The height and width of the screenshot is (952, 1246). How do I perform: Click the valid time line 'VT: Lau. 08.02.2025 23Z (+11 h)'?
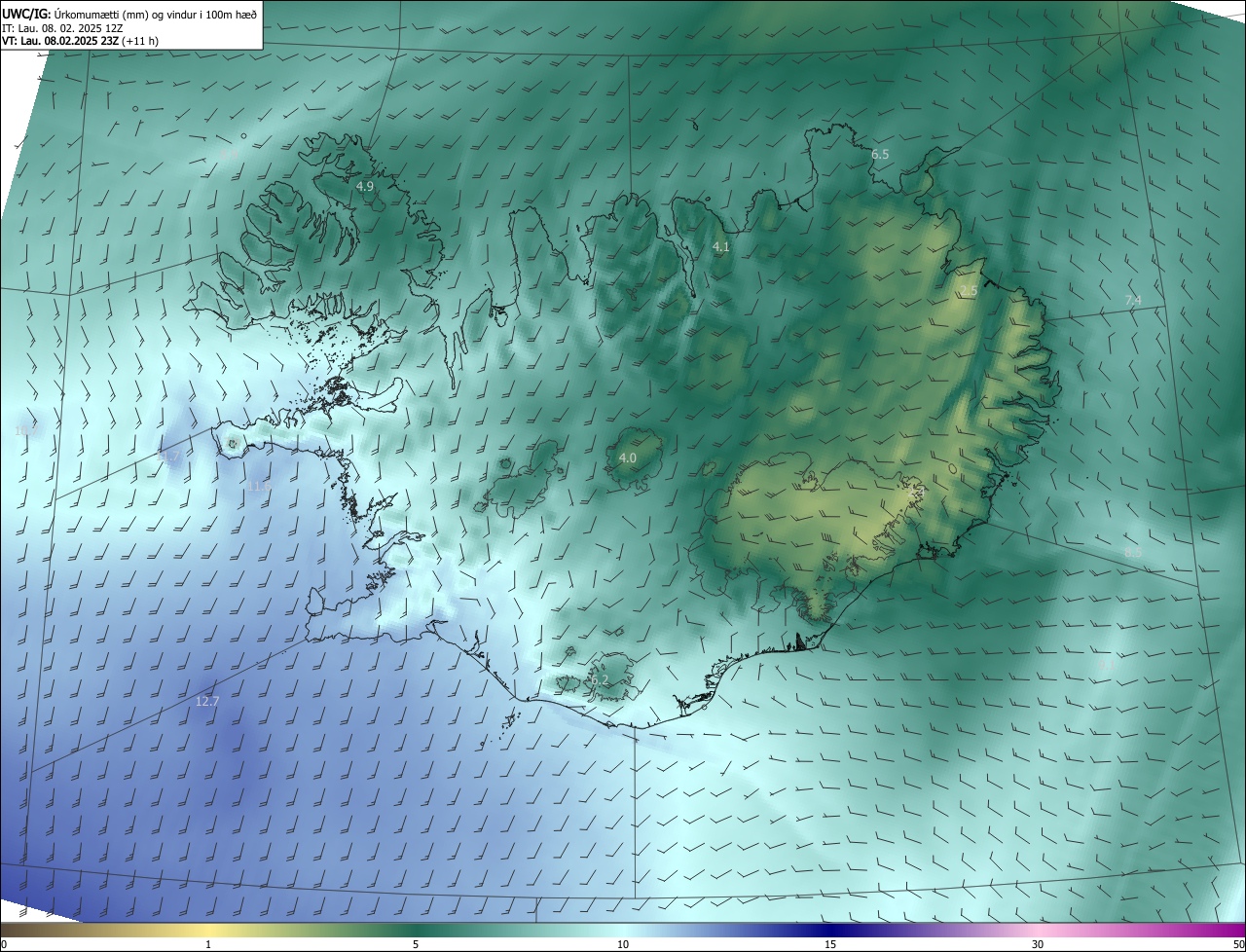click(x=80, y=41)
